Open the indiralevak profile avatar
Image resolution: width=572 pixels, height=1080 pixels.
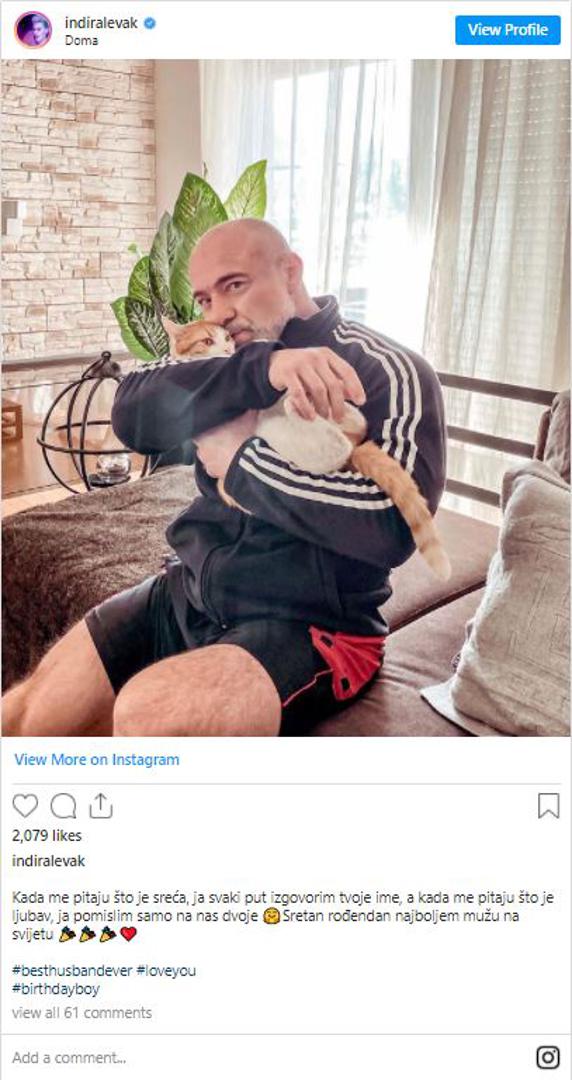point(32,30)
